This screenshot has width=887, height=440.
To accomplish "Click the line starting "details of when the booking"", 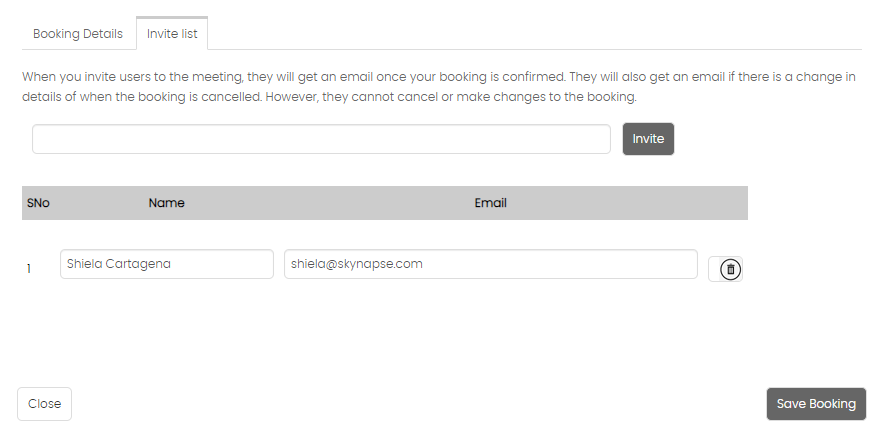I will [x=329, y=97].
